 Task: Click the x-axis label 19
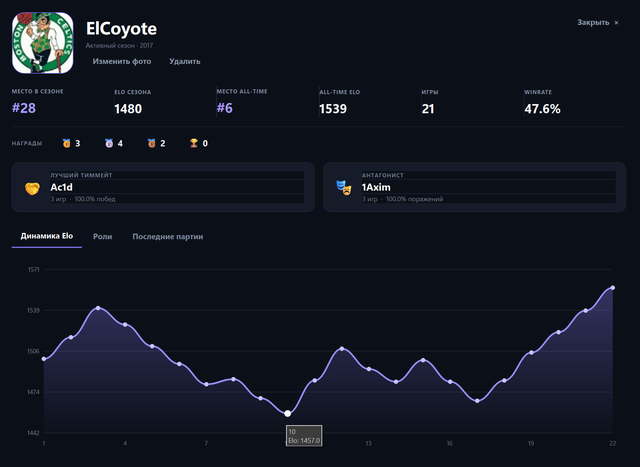pyautogui.click(x=531, y=443)
